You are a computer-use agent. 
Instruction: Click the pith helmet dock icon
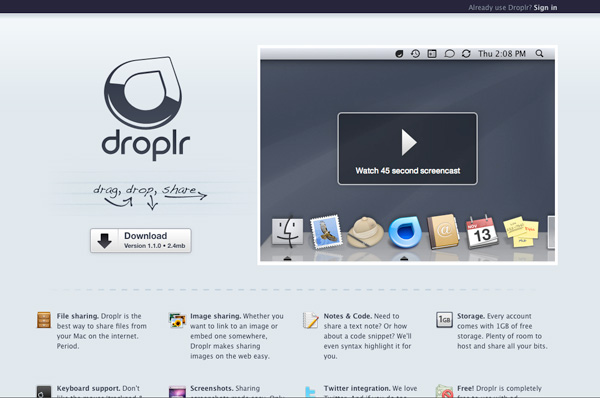click(365, 232)
